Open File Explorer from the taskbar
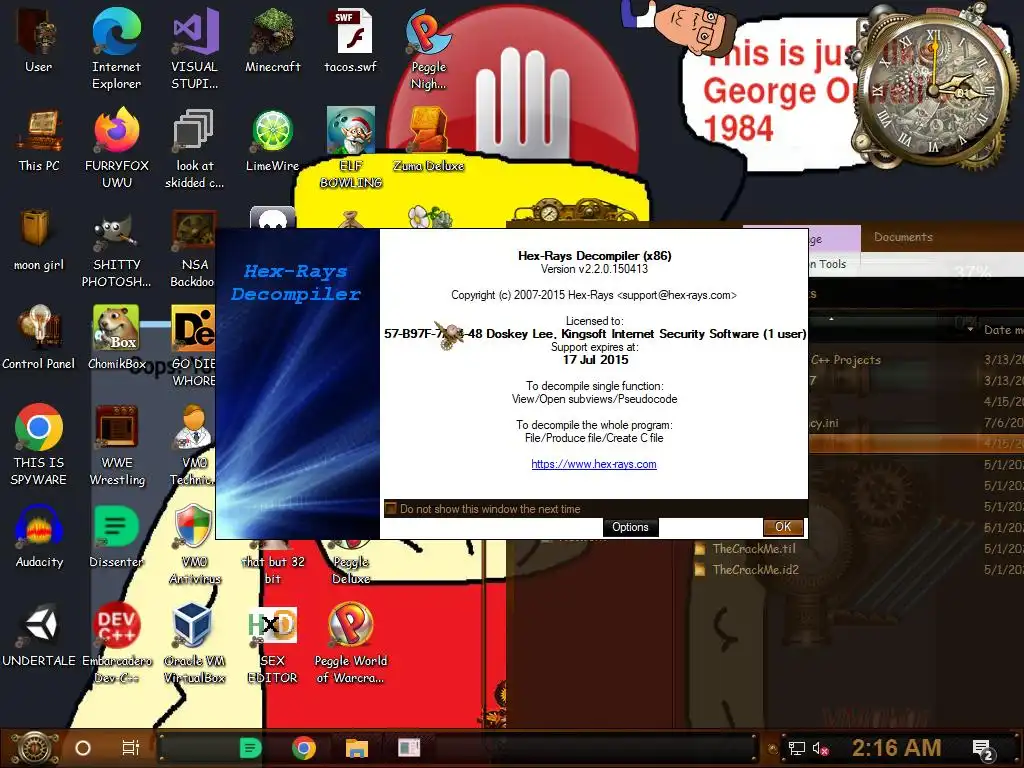Screen dimensions: 1024x768 tap(357, 748)
